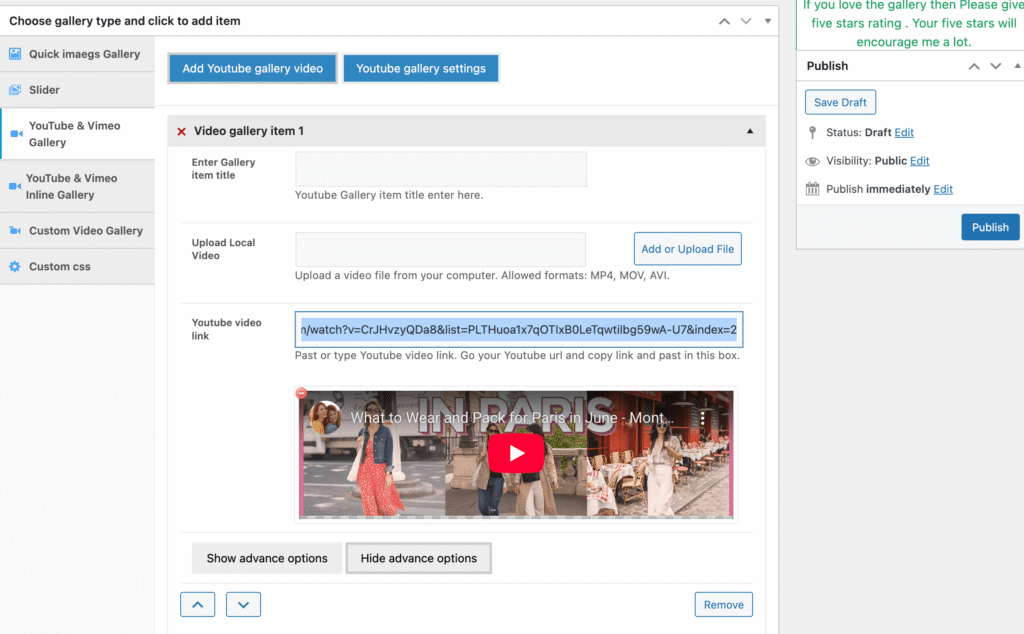Click the red remove icon on video thumbnail
This screenshot has height=634, width=1024.
click(x=302, y=394)
